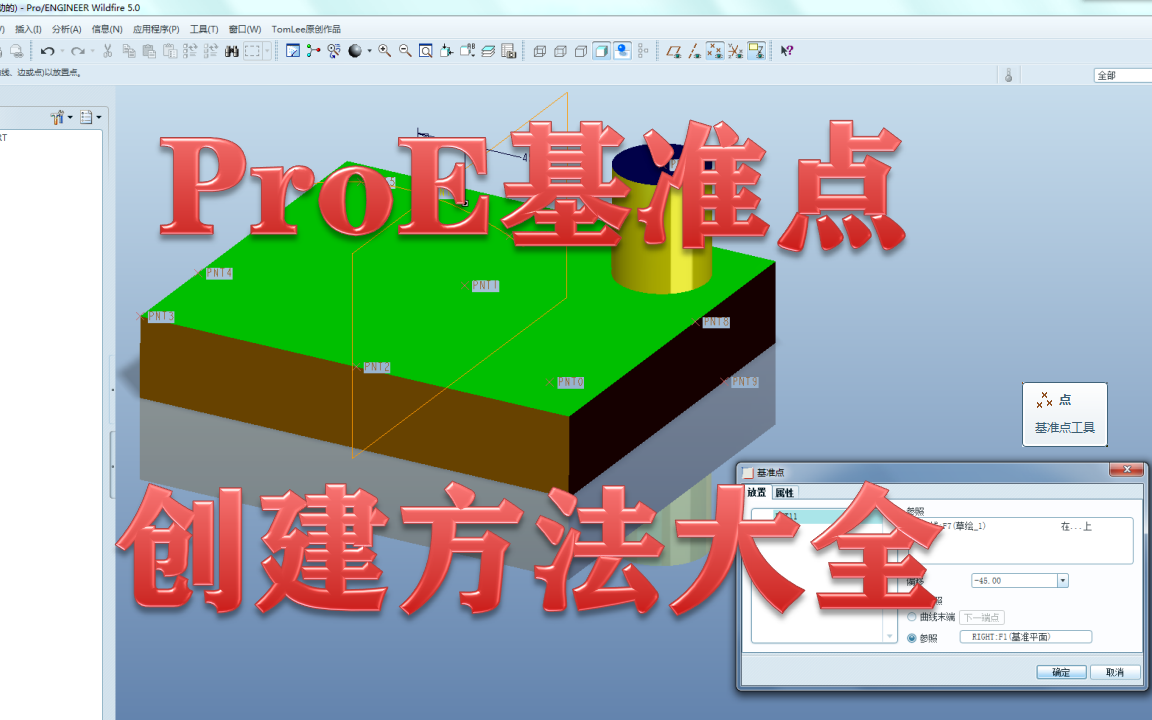Open the 工具(T) menu
Image resolution: width=1152 pixels, height=720 pixels.
(x=203, y=28)
